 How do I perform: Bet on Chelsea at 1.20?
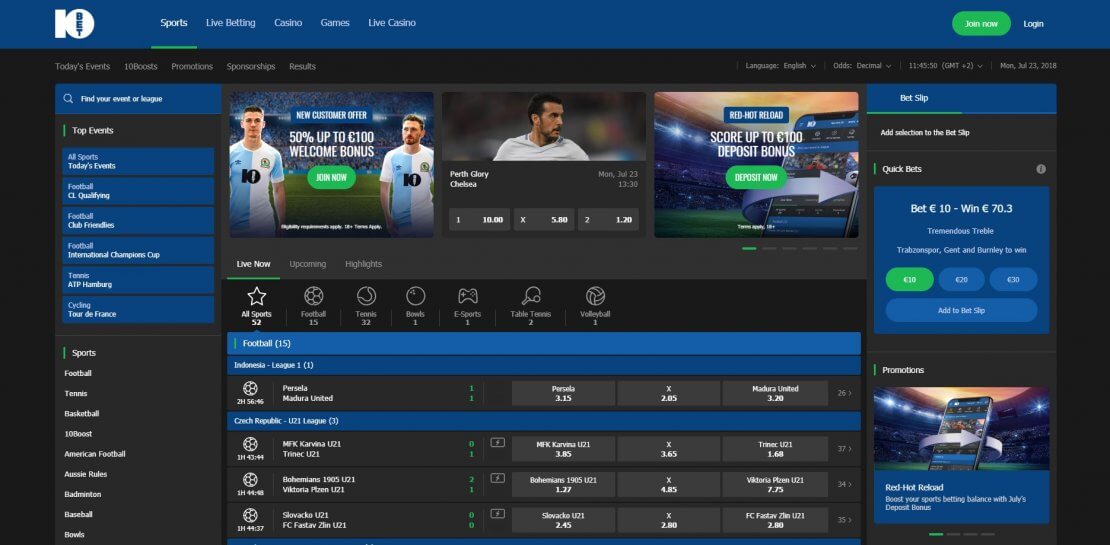pos(608,219)
